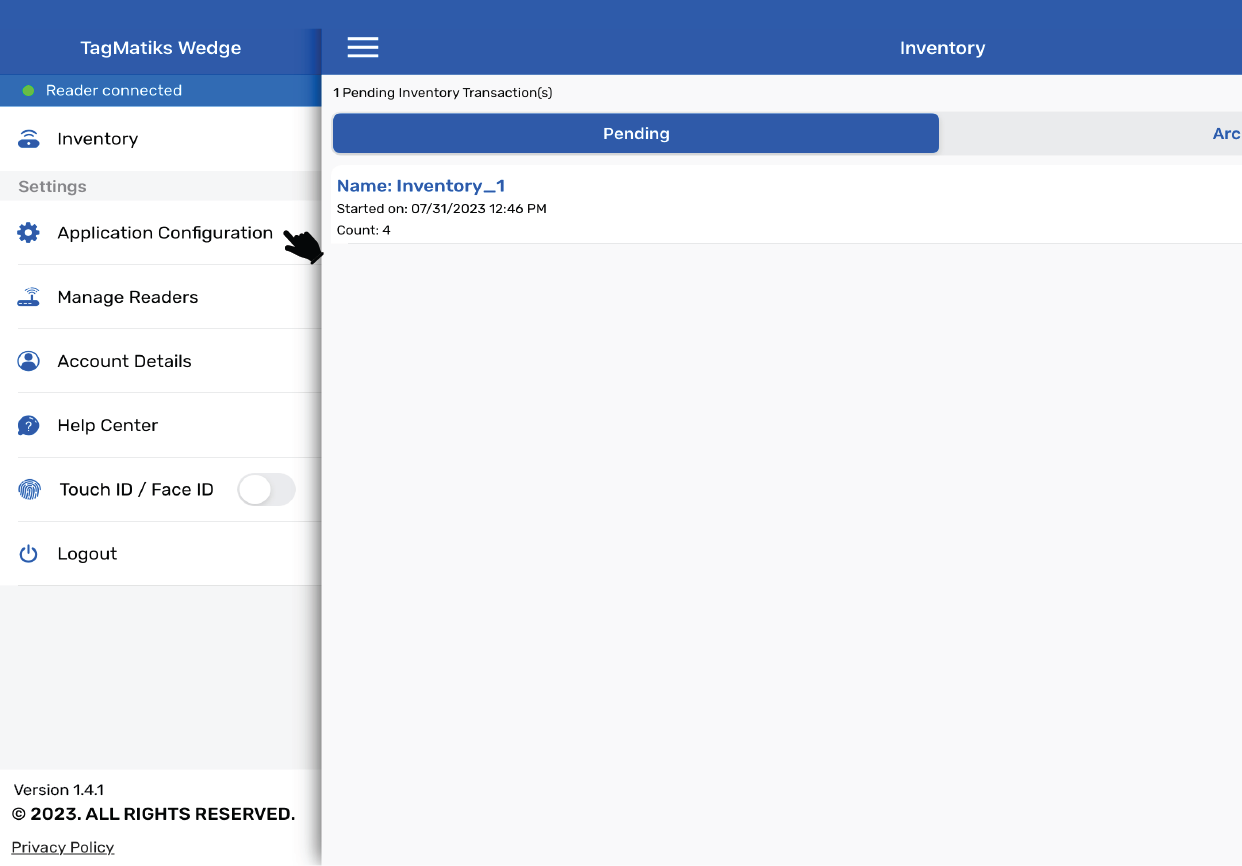
Task: Click the Application Configuration gear icon
Action: coord(29,233)
